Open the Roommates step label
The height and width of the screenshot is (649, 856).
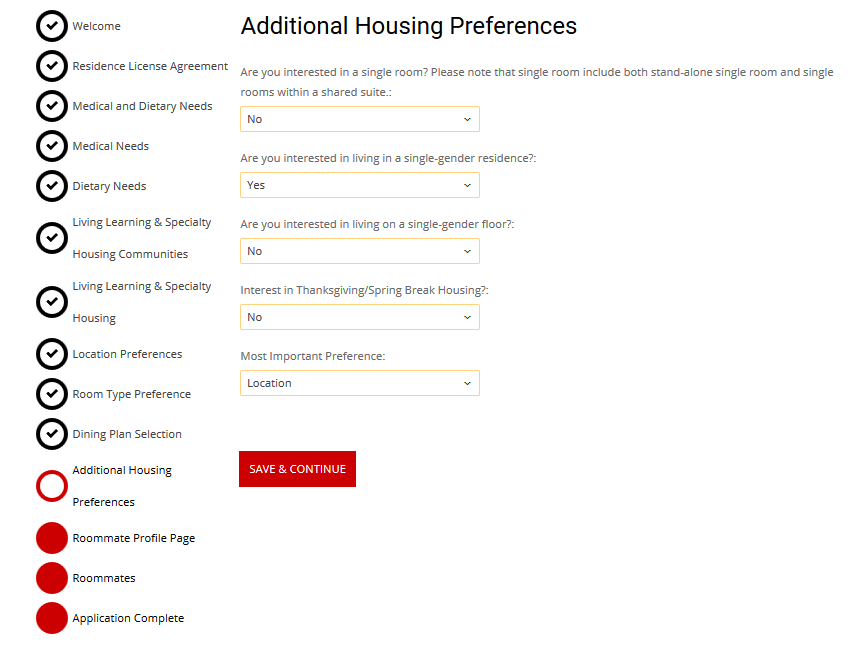tap(104, 578)
